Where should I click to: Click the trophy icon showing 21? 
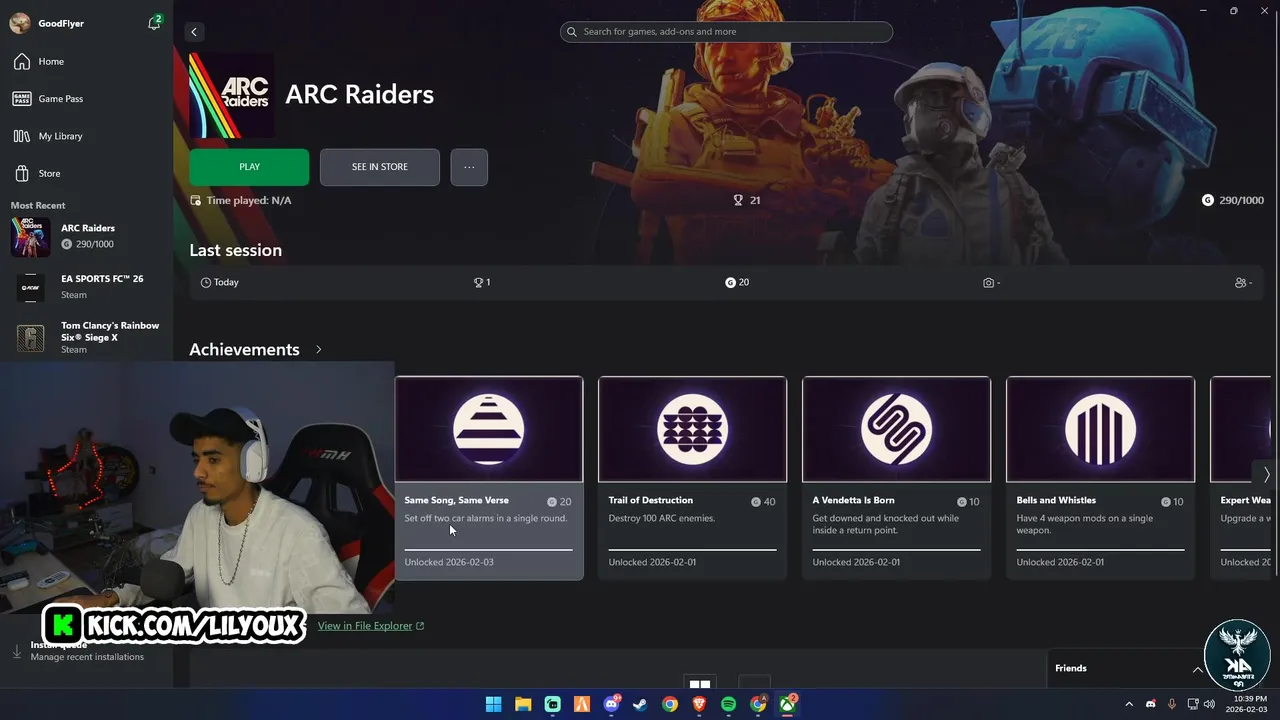tap(738, 200)
